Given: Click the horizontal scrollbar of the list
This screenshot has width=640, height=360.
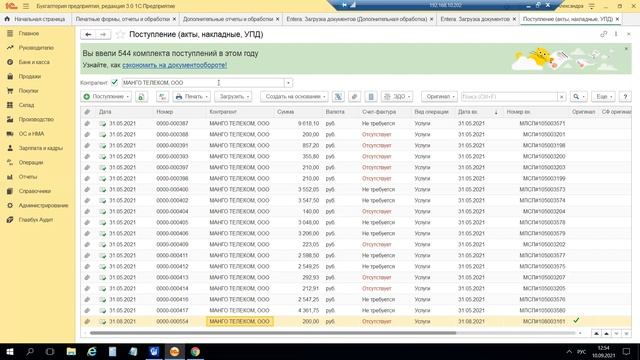Looking at the screenshot, I should point(273,333).
